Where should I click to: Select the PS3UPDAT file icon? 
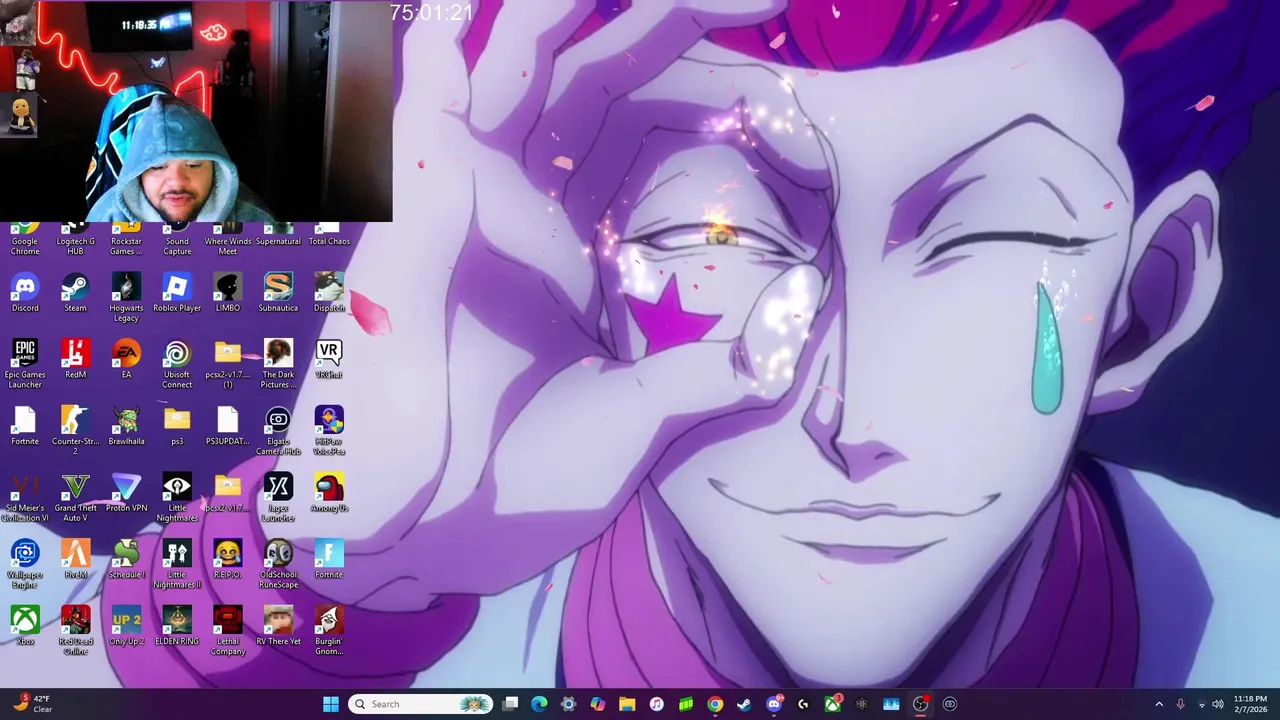click(228, 427)
